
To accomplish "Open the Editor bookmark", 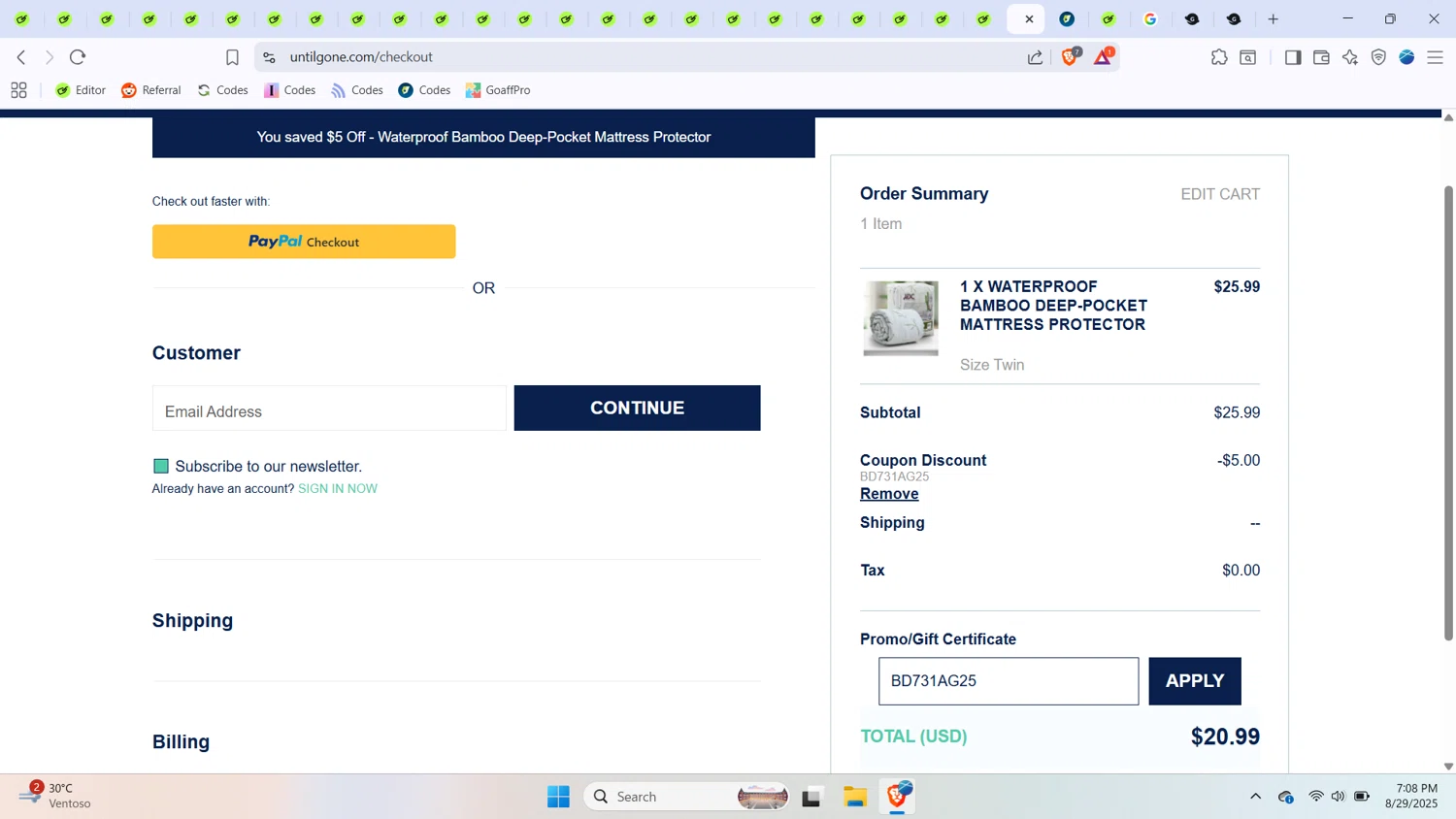I will pos(81,90).
